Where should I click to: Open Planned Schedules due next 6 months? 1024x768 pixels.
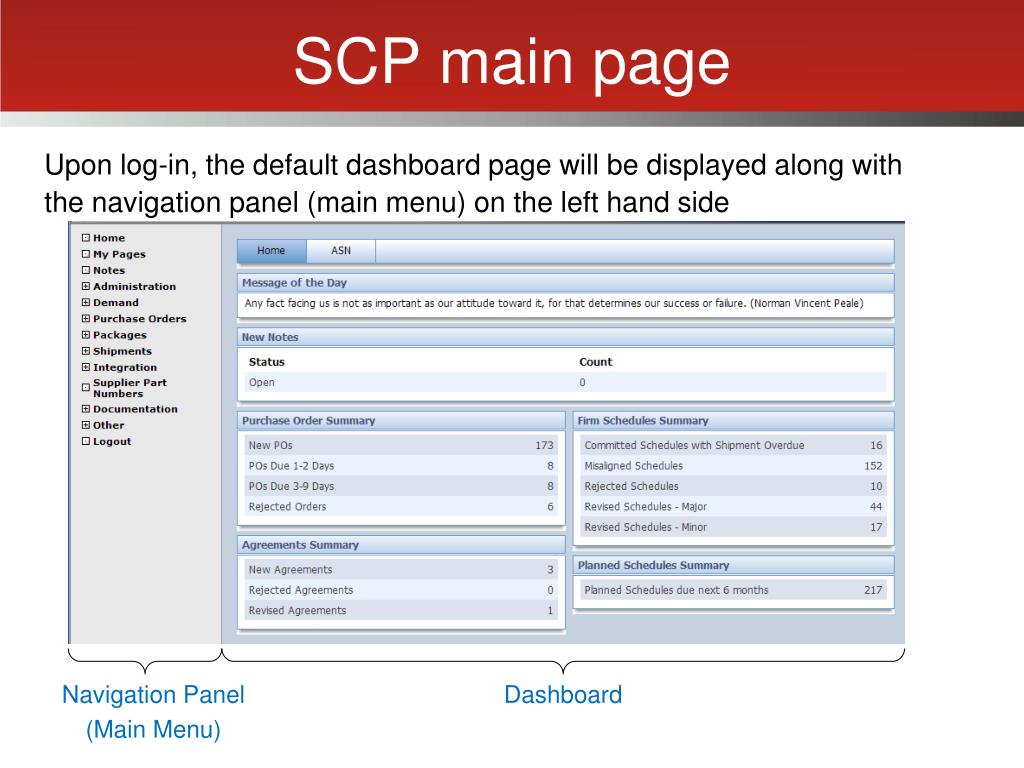(733, 590)
